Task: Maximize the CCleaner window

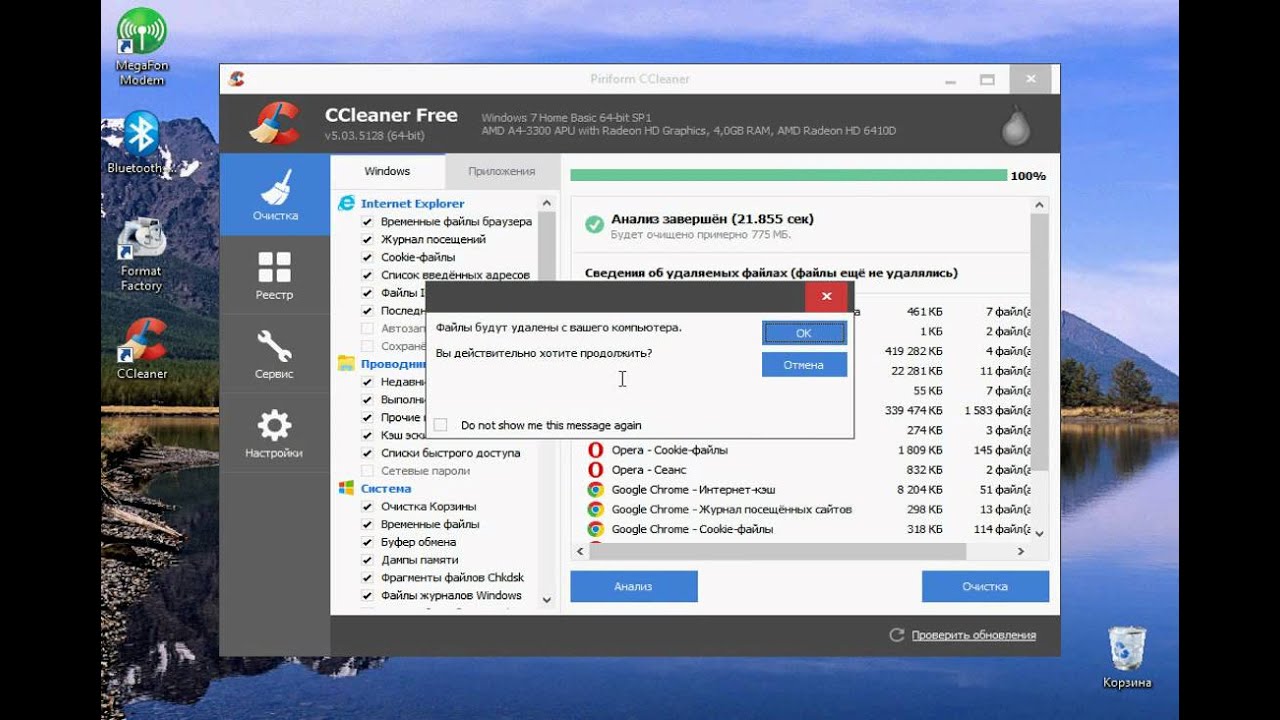Action: (x=987, y=79)
